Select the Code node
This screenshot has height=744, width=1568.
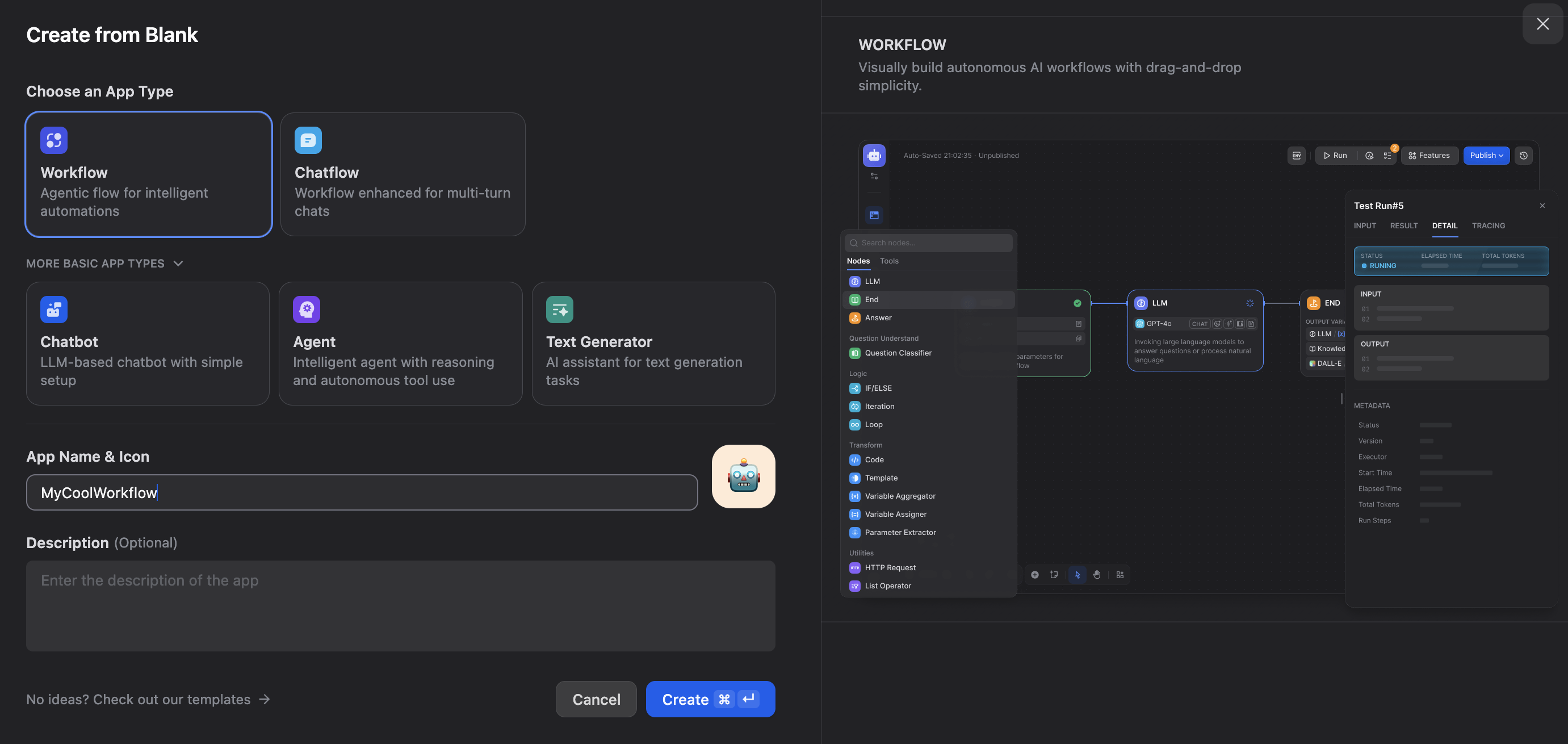tap(929, 460)
